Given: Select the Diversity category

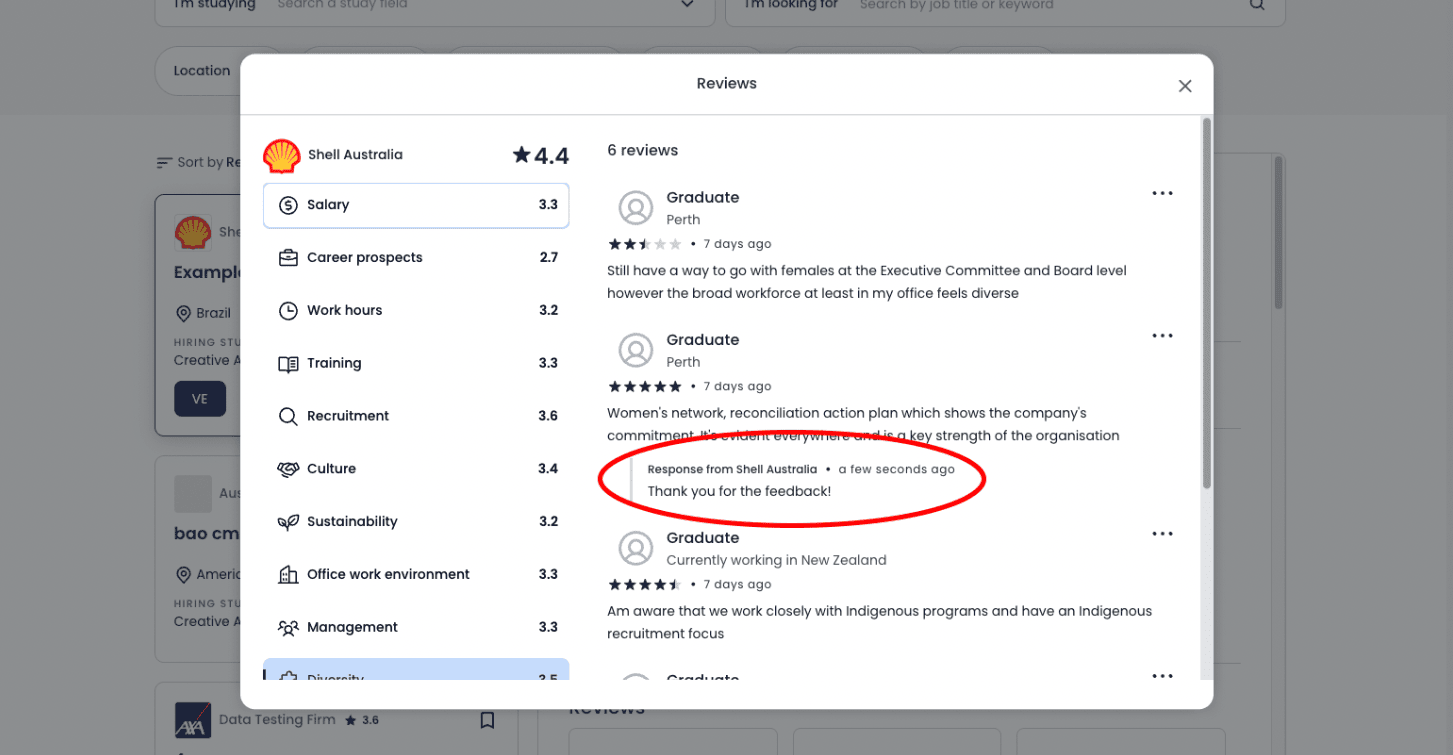Looking at the screenshot, I should (x=416, y=669).
